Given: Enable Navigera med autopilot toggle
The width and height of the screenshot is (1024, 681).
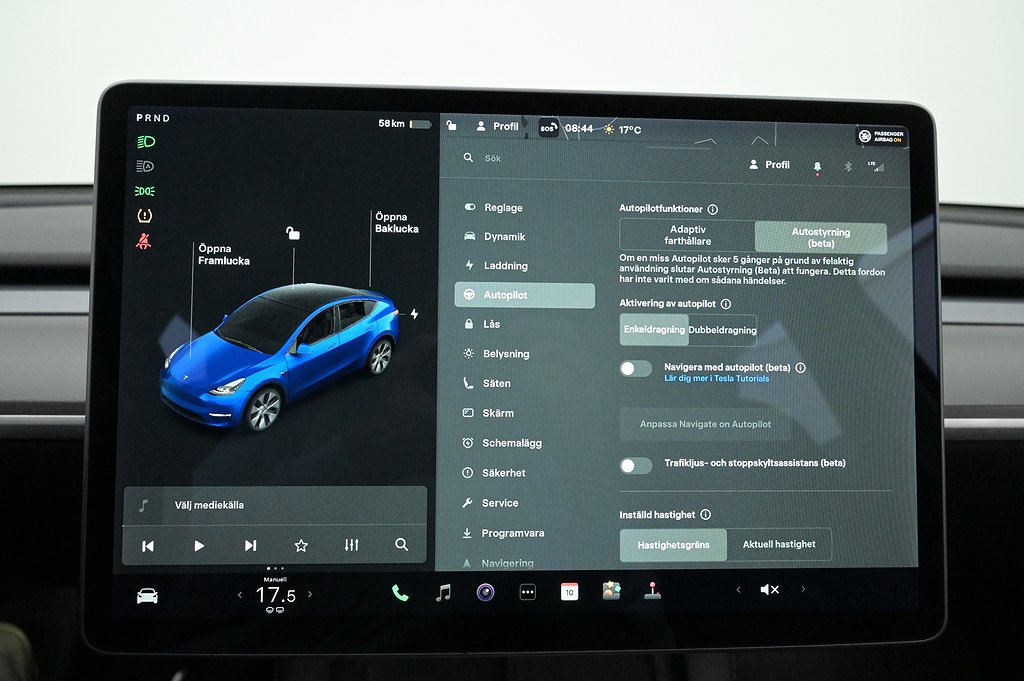Looking at the screenshot, I should 635,368.
